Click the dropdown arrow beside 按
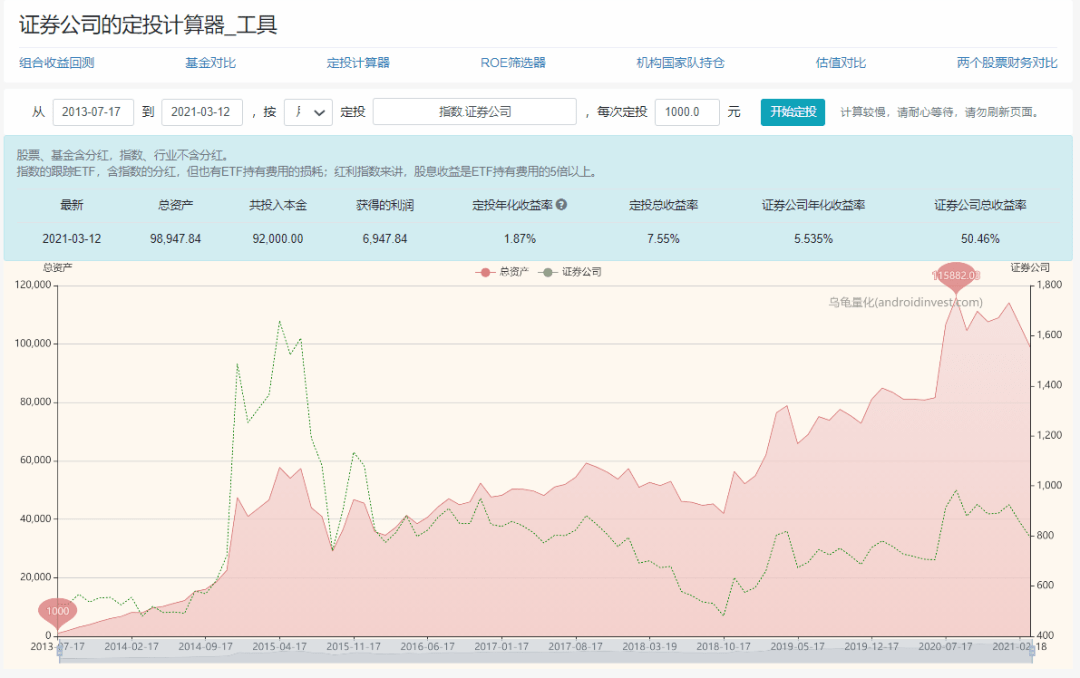 coord(319,112)
